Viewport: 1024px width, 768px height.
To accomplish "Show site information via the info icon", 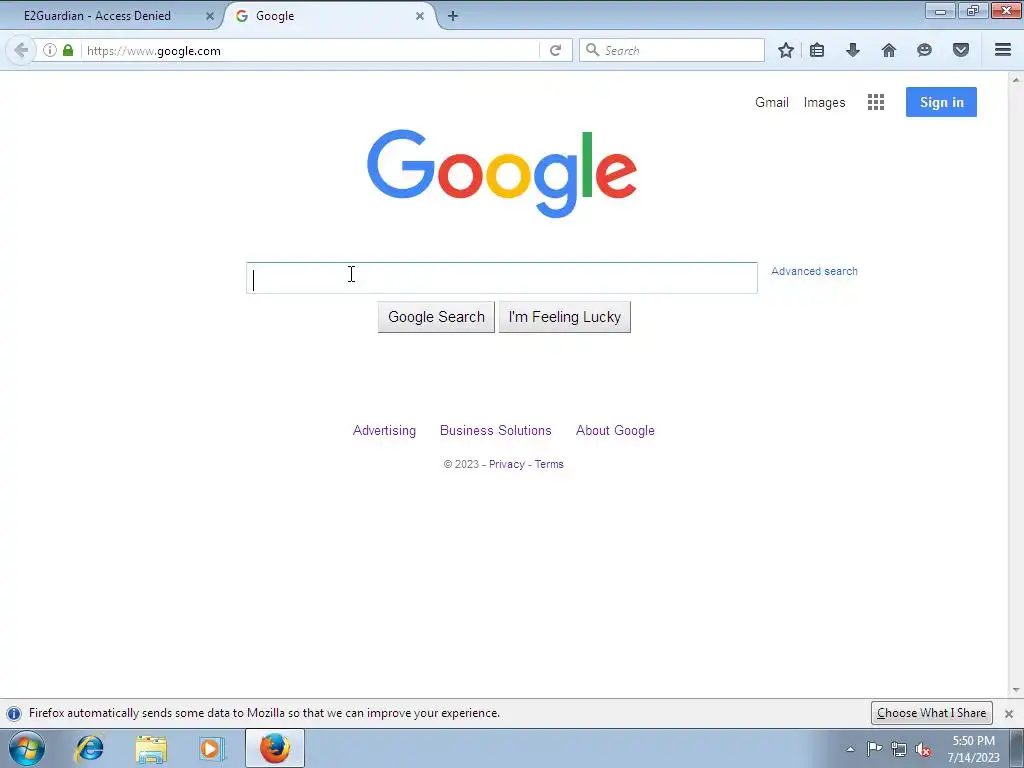I will pyautogui.click(x=50, y=50).
